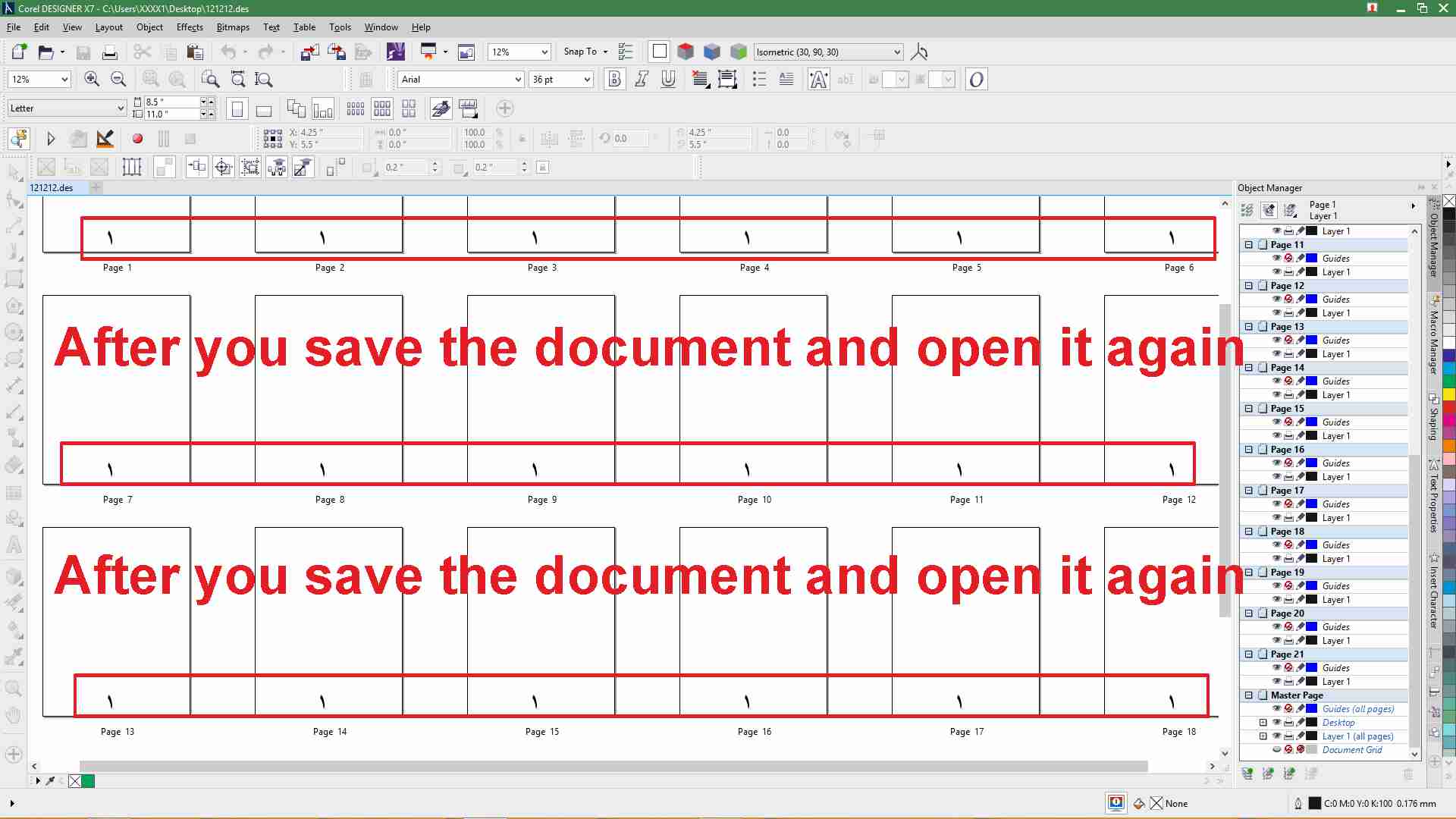Click the red Record macro button
The height and width of the screenshot is (819, 1456).
click(x=137, y=139)
